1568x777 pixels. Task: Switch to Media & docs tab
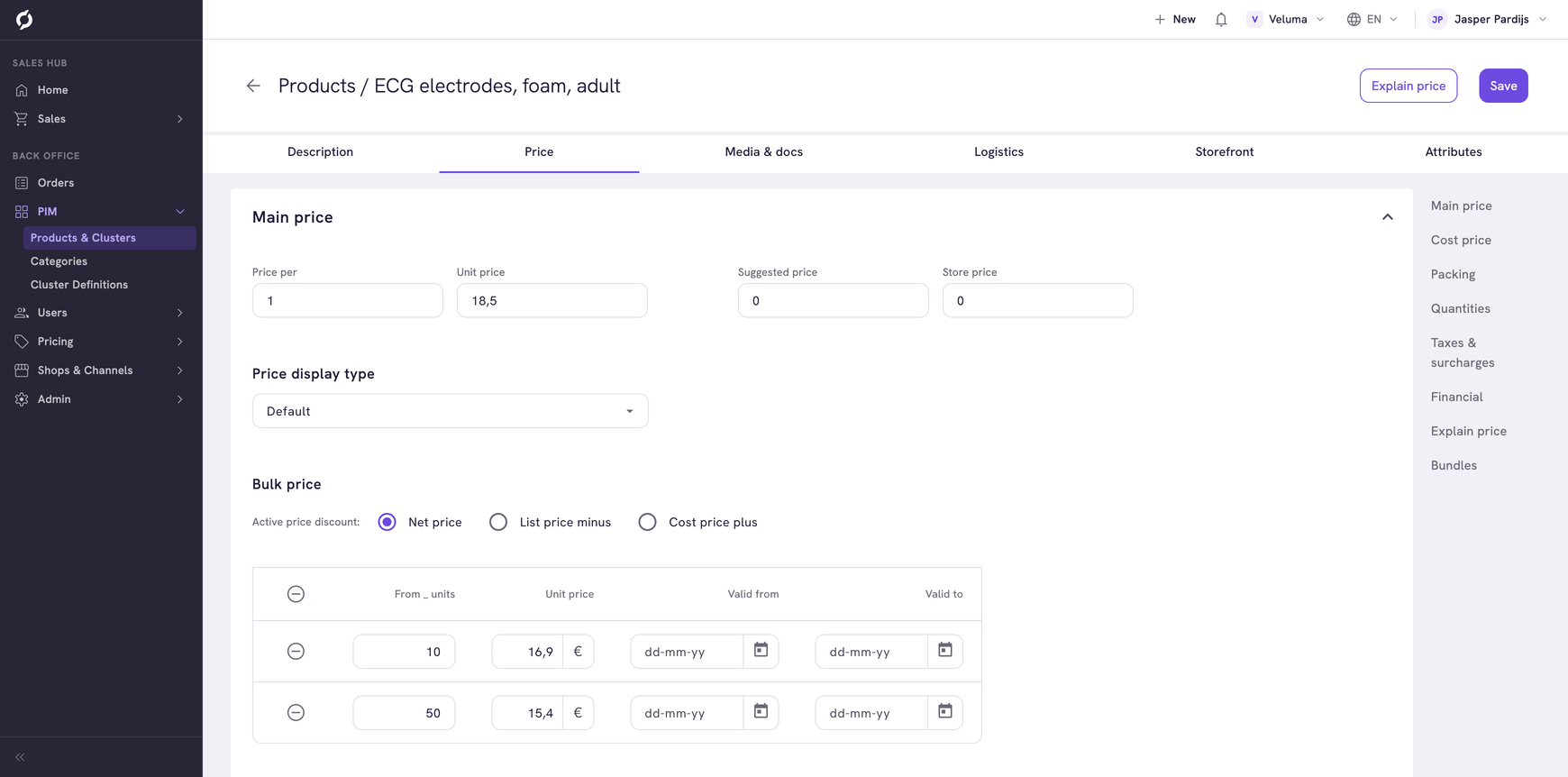pyautogui.click(x=763, y=152)
